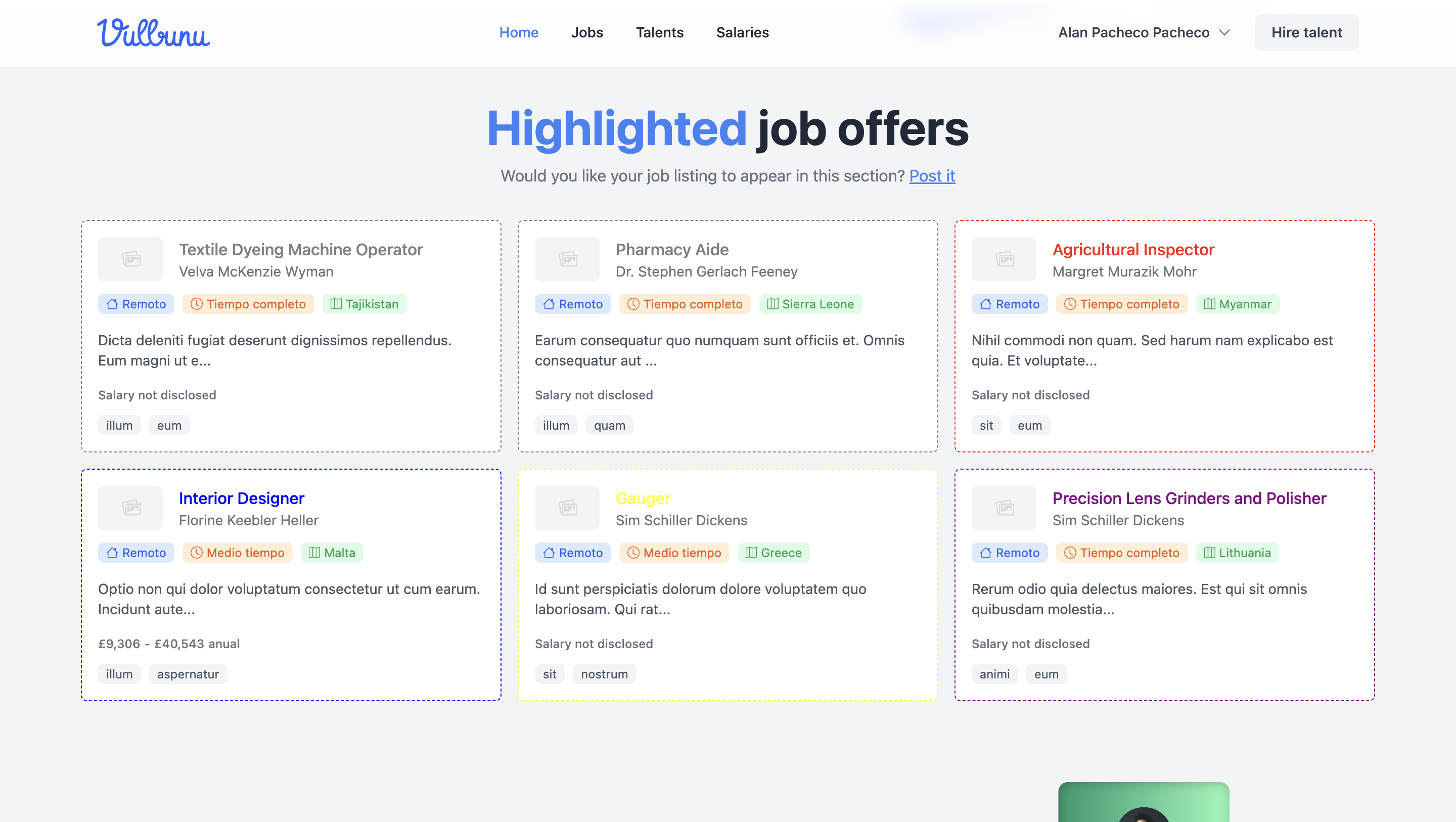This screenshot has width=1456, height=822.
Task: Select the aspernatur tag
Action: (188, 674)
